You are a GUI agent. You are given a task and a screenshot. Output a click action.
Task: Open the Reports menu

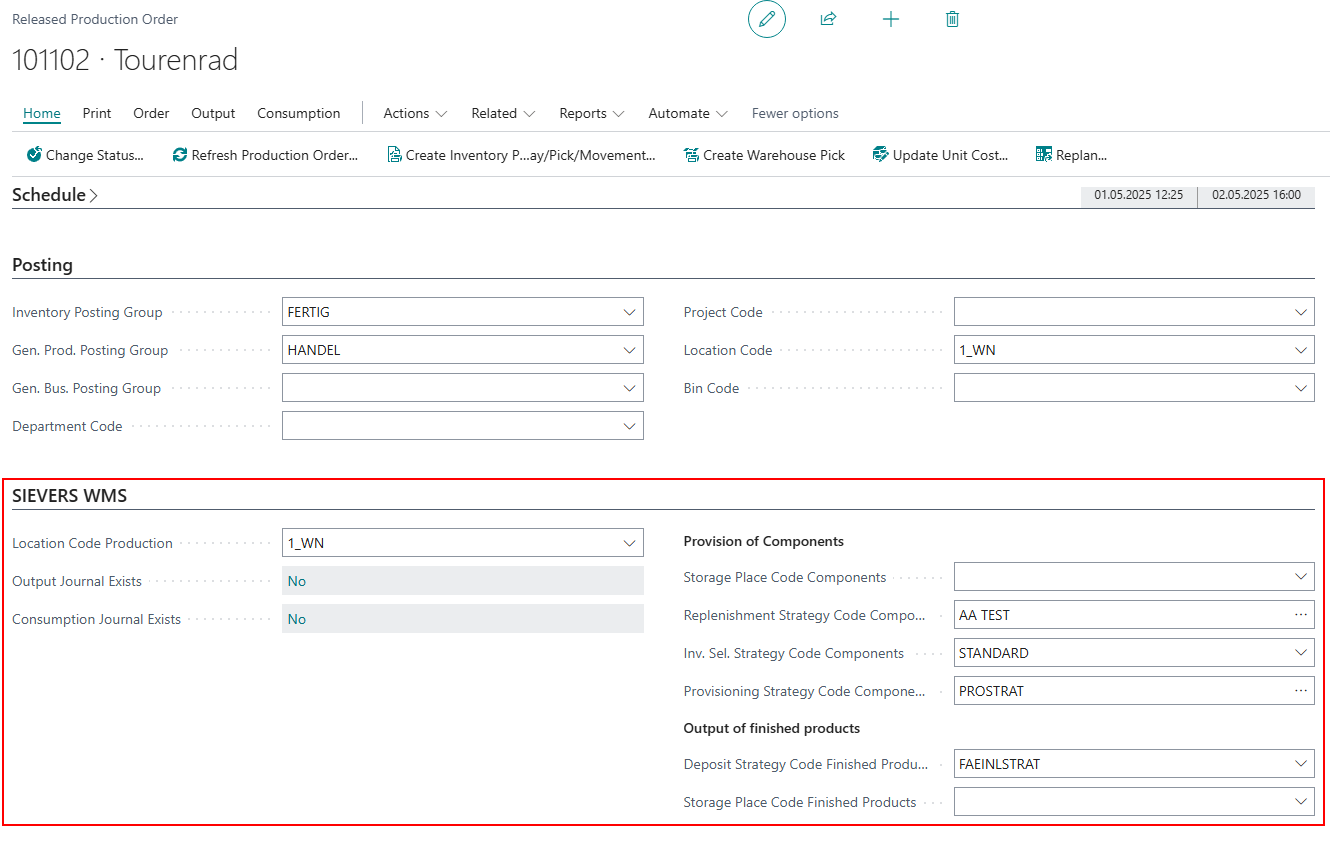[592, 113]
